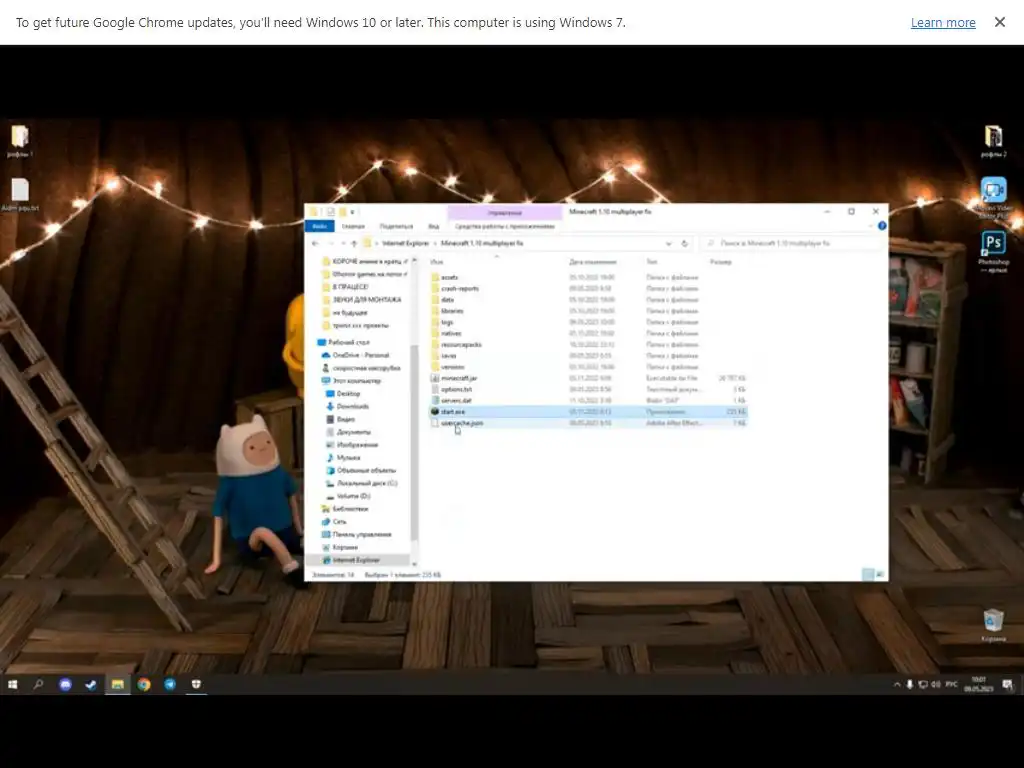Open the Файл ribbon tab
This screenshot has height=768, width=1024.
coord(319,226)
